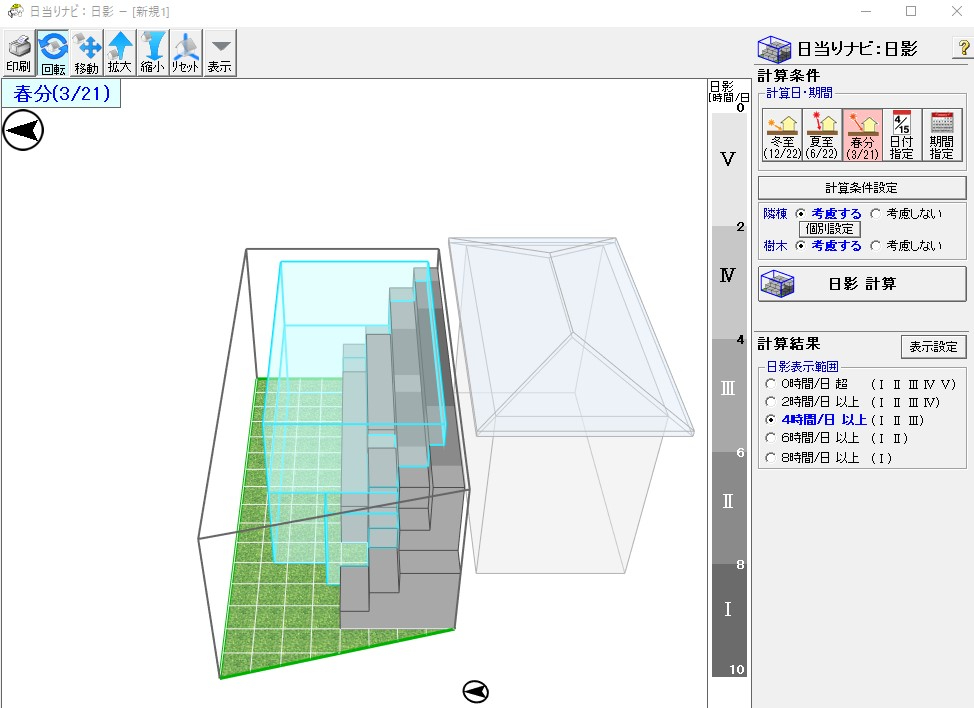Set 隣棟 to 考慮しない
This screenshot has width=974, height=708.
point(906,214)
